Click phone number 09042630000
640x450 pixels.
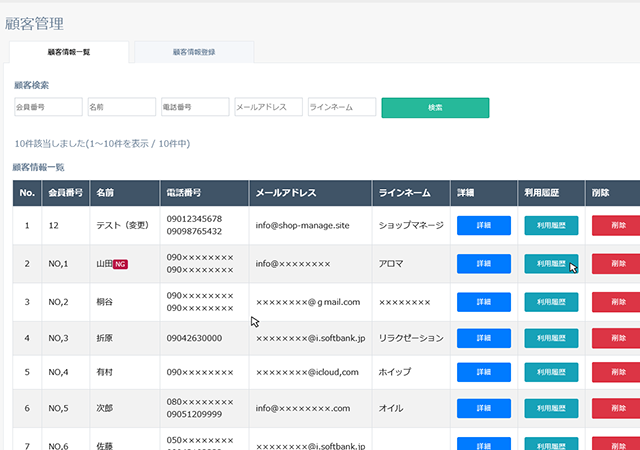pyautogui.click(x=194, y=338)
